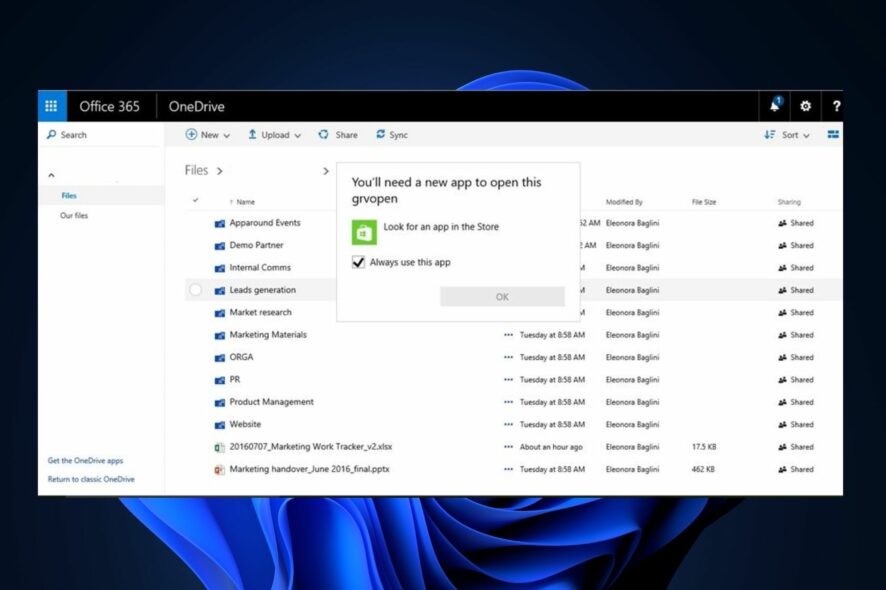Click the 17.5 KB file size value
Image resolution: width=886 pixels, height=590 pixels.
[704, 446]
